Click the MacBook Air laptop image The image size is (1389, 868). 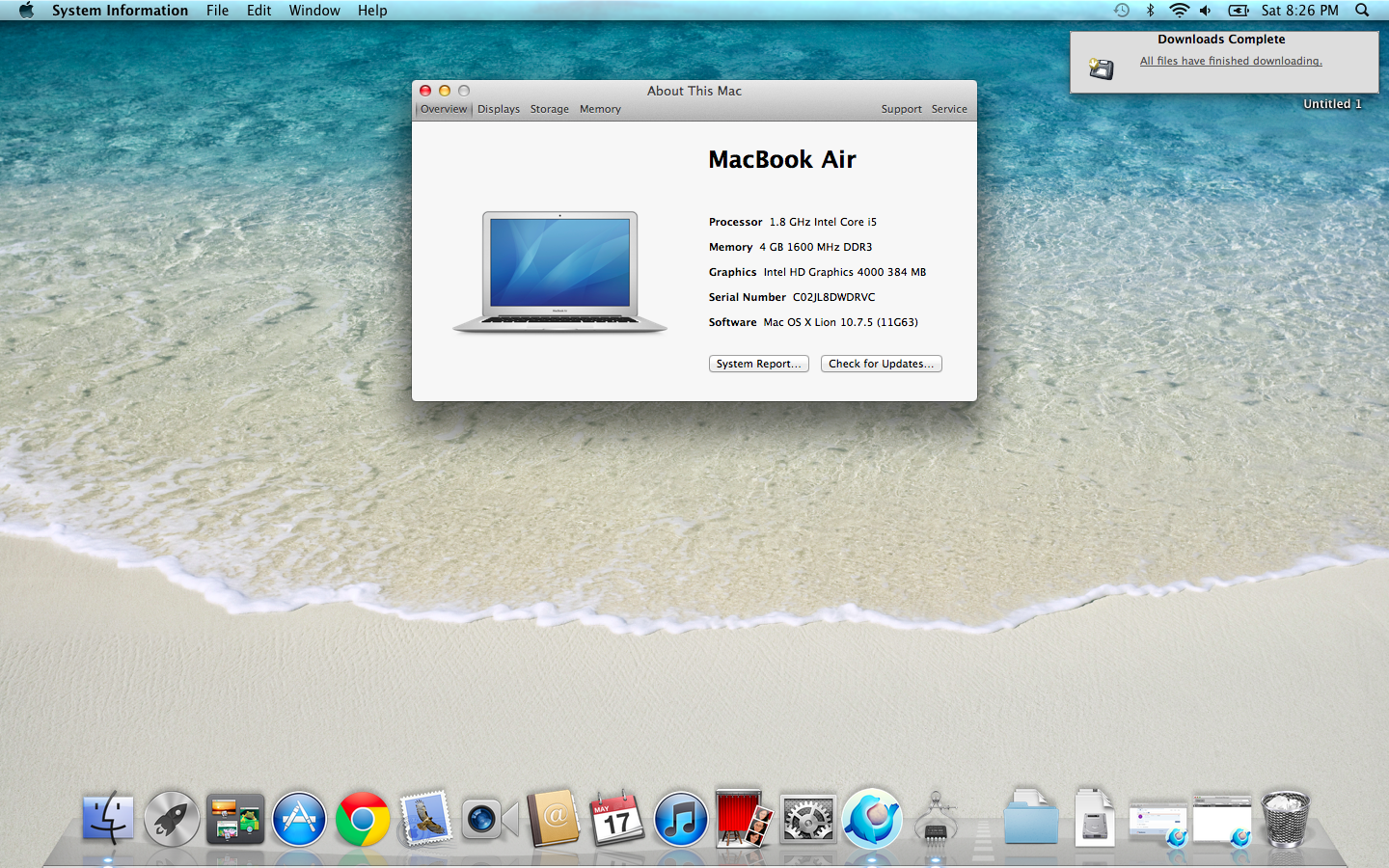559,272
